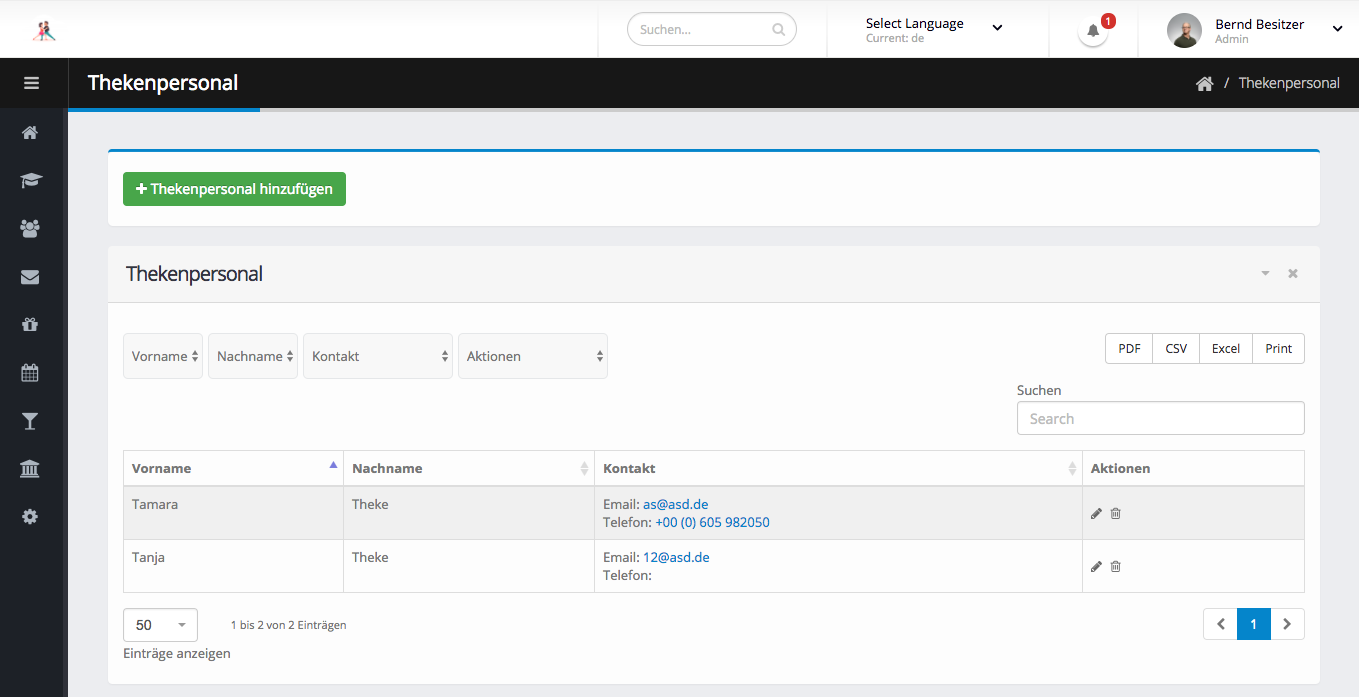Screen dimensions: 1359x697
Task: Open the home icon in sidebar
Action: [30, 132]
